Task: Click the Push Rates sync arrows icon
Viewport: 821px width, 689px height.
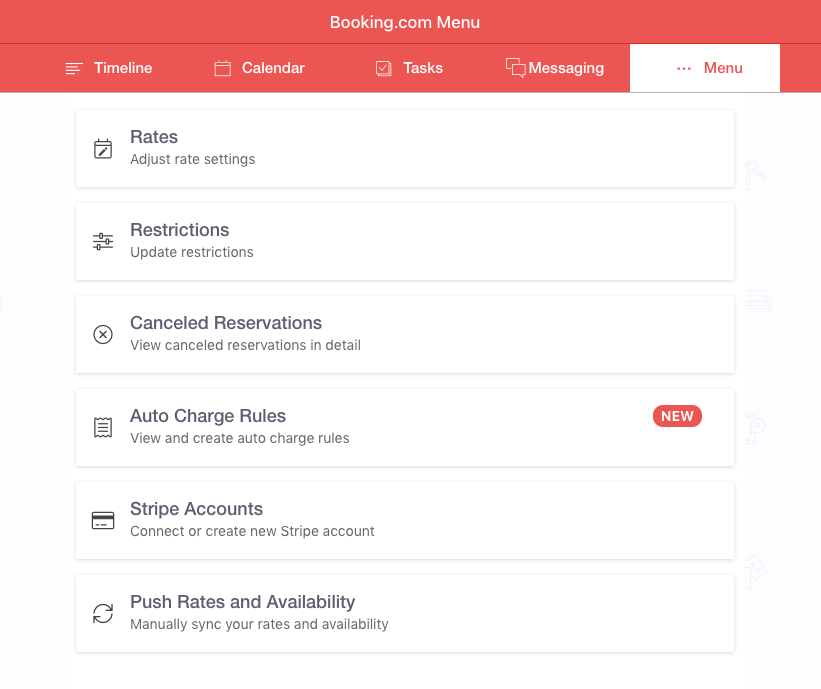Action: click(103, 613)
